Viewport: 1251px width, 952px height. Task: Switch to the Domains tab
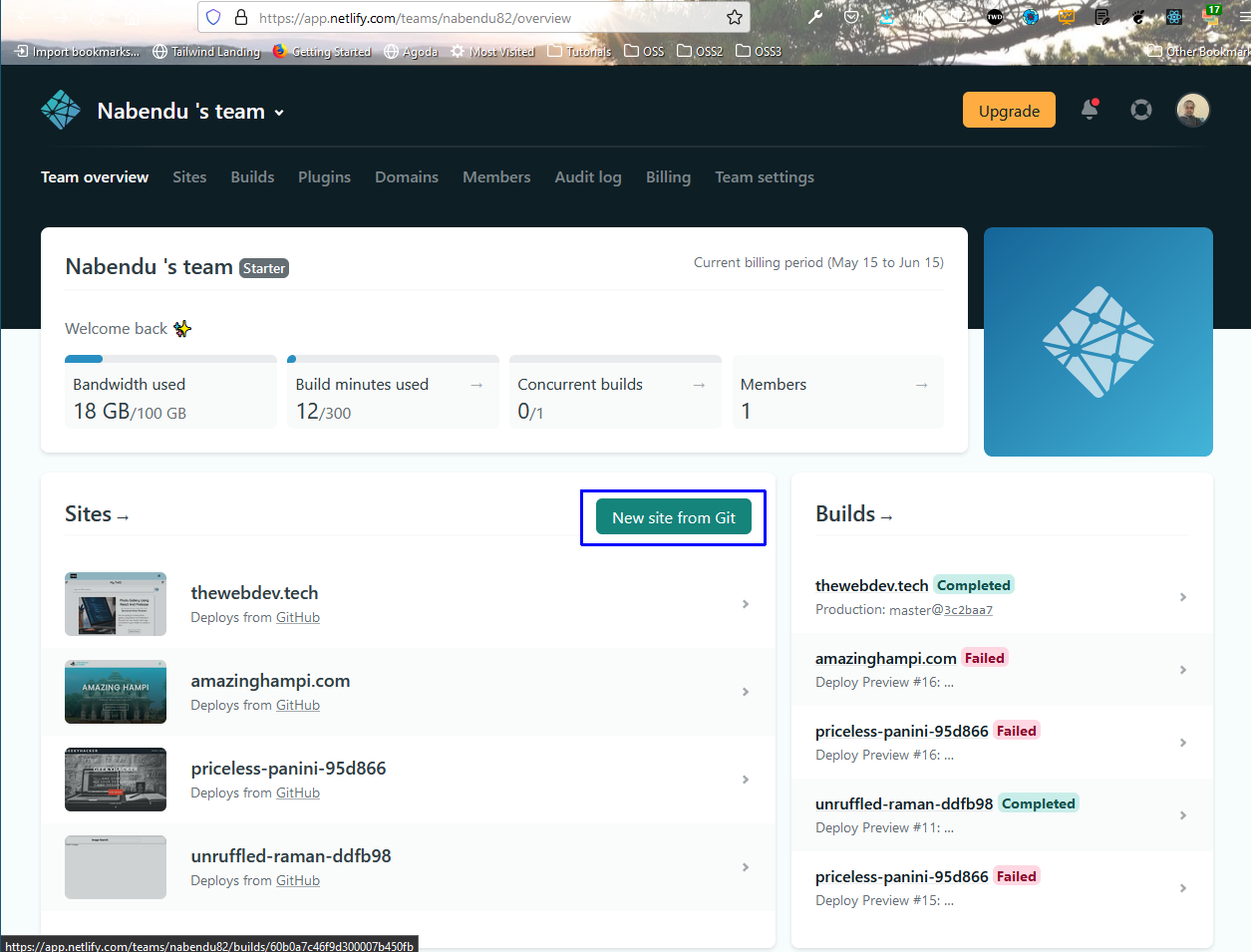(x=407, y=177)
